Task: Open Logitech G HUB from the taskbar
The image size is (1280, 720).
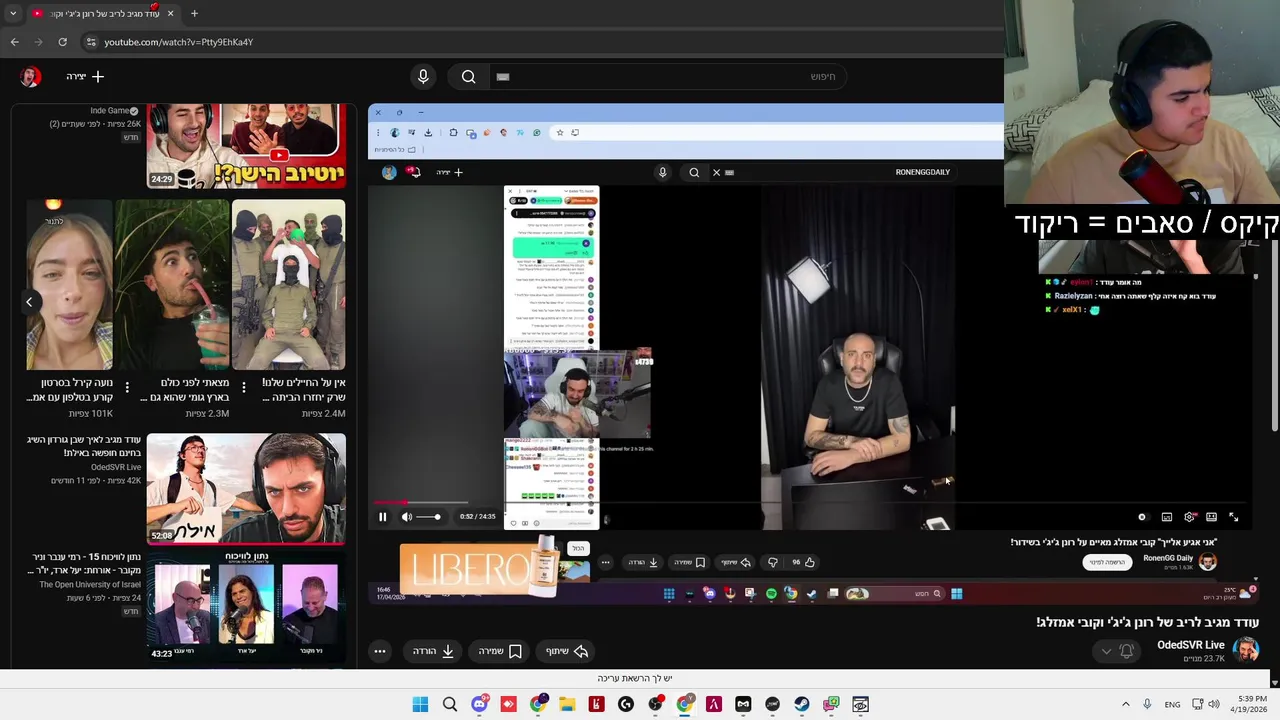Action: (626, 705)
